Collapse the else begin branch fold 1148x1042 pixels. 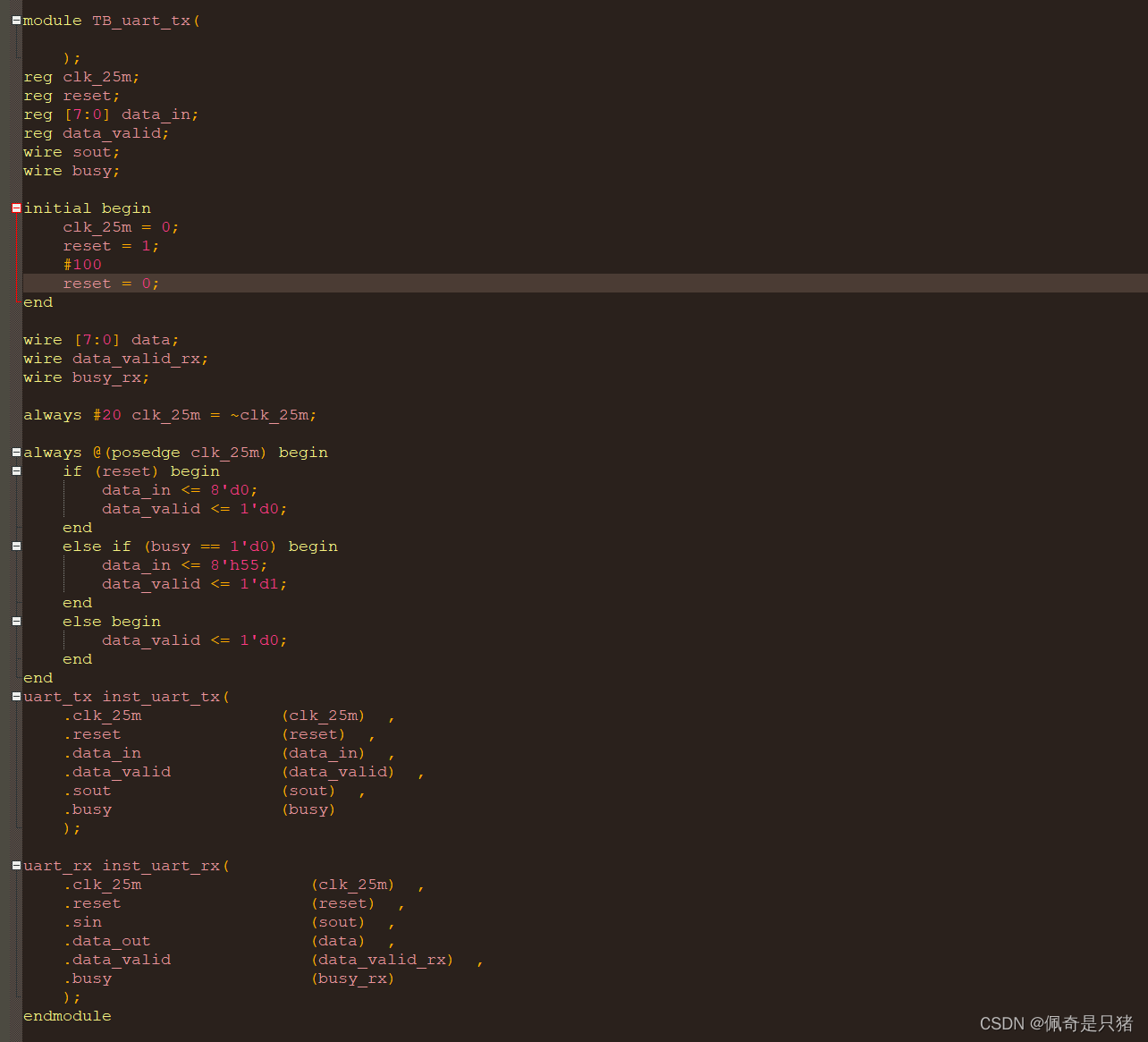(14, 621)
